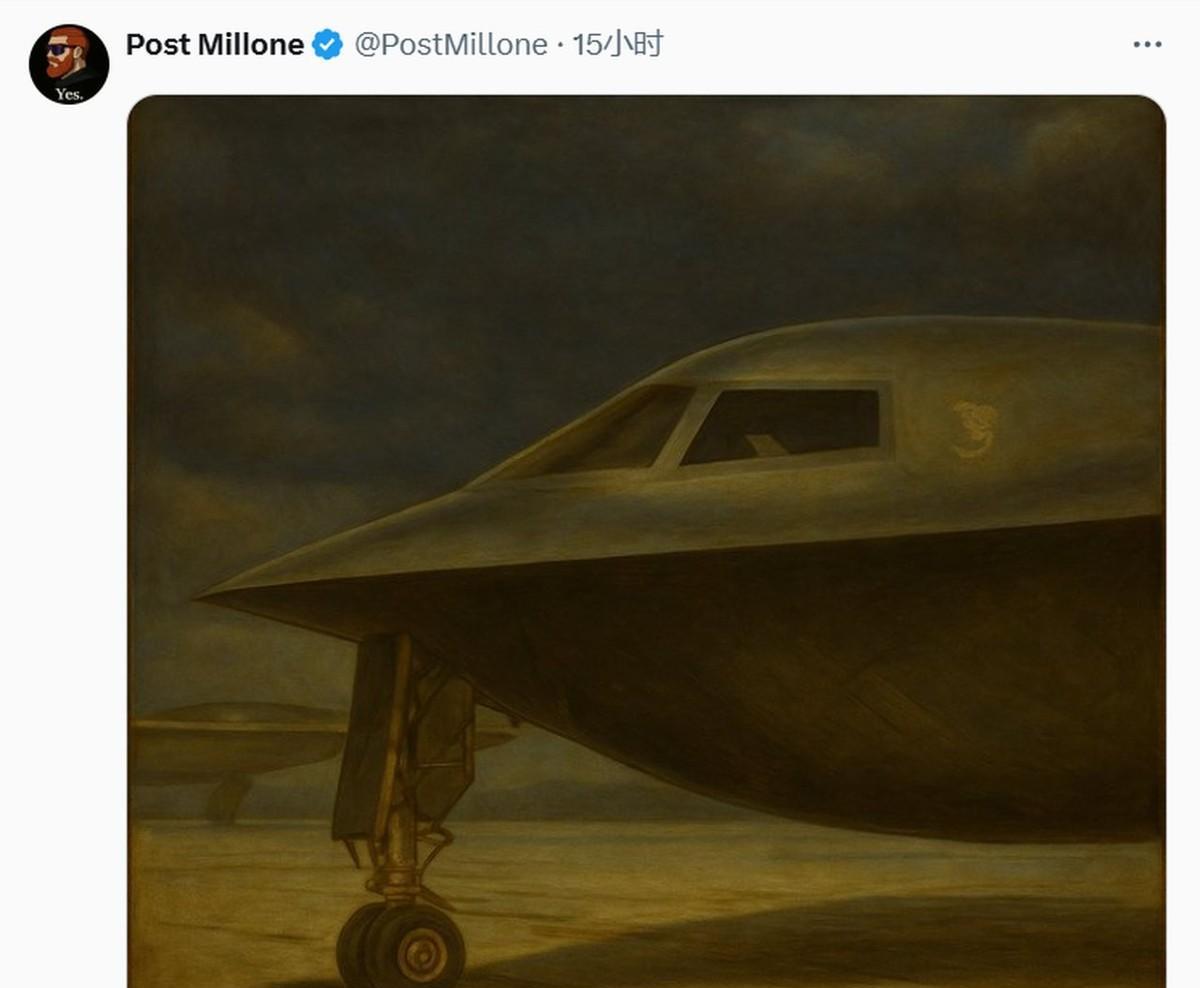The height and width of the screenshot is (988, 1200).
Task: Open the @PostMillone handle link
Action: pos(451,45)
